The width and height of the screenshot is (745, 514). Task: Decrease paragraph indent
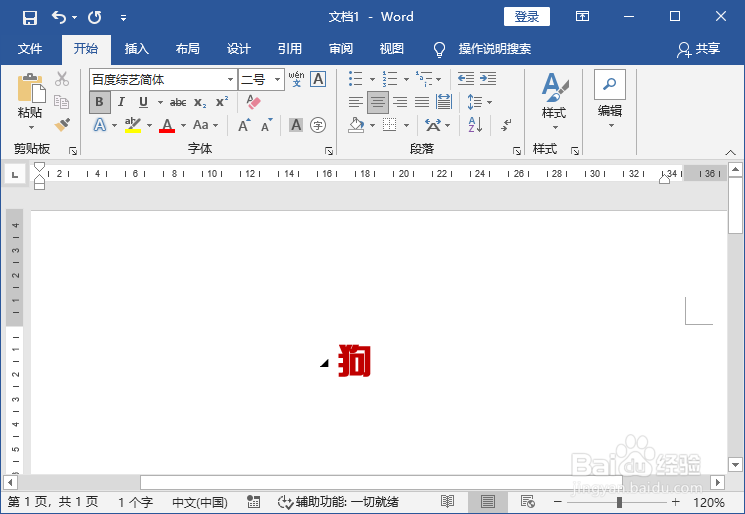(x=466, y=79)
